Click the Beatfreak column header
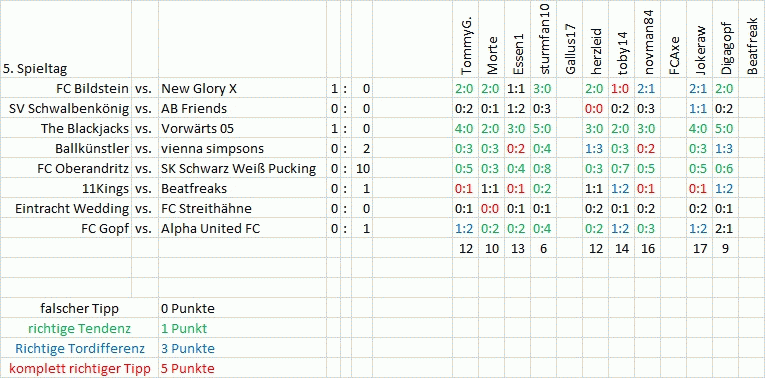765x378 pixels. coord(752,40)
